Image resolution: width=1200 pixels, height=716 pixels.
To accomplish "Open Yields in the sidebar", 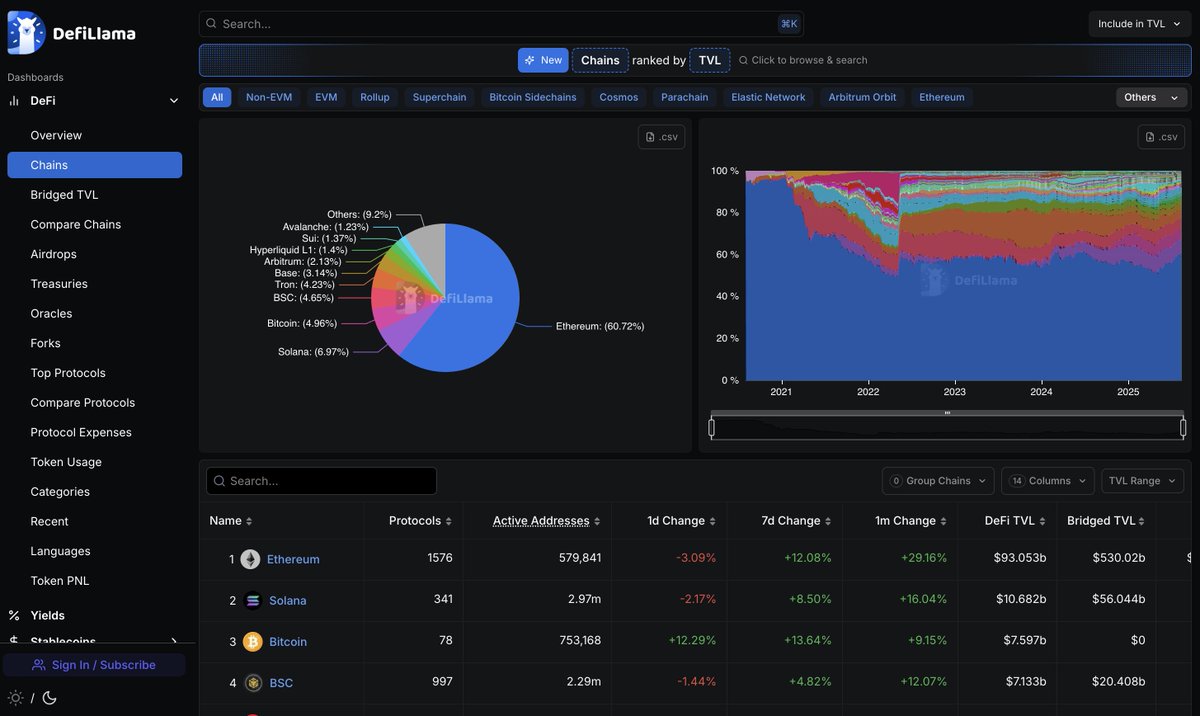I will pos(48,615).
